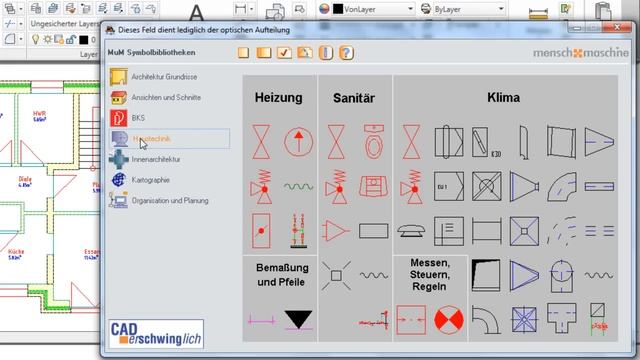This screenshot has height=360, width=640.
Task: Pick the Klima flat blue duct rectangle symbol
Action: coord(599,187)
